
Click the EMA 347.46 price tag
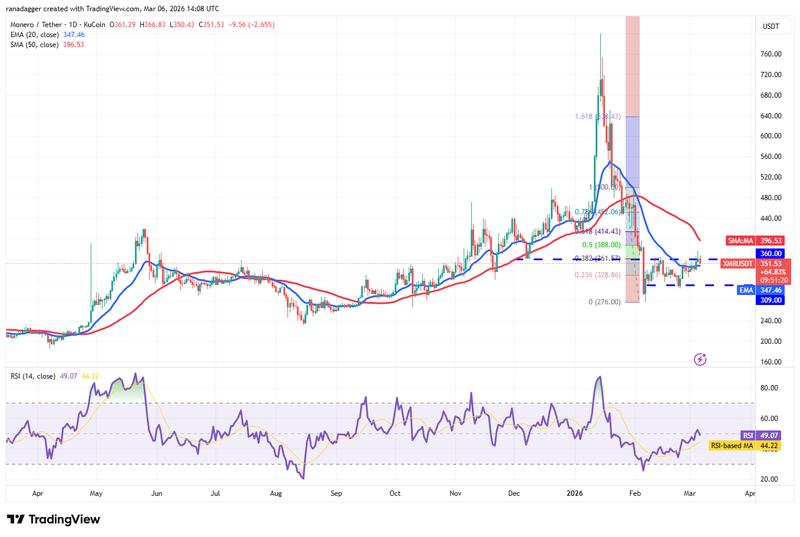(x=761, y=290)
